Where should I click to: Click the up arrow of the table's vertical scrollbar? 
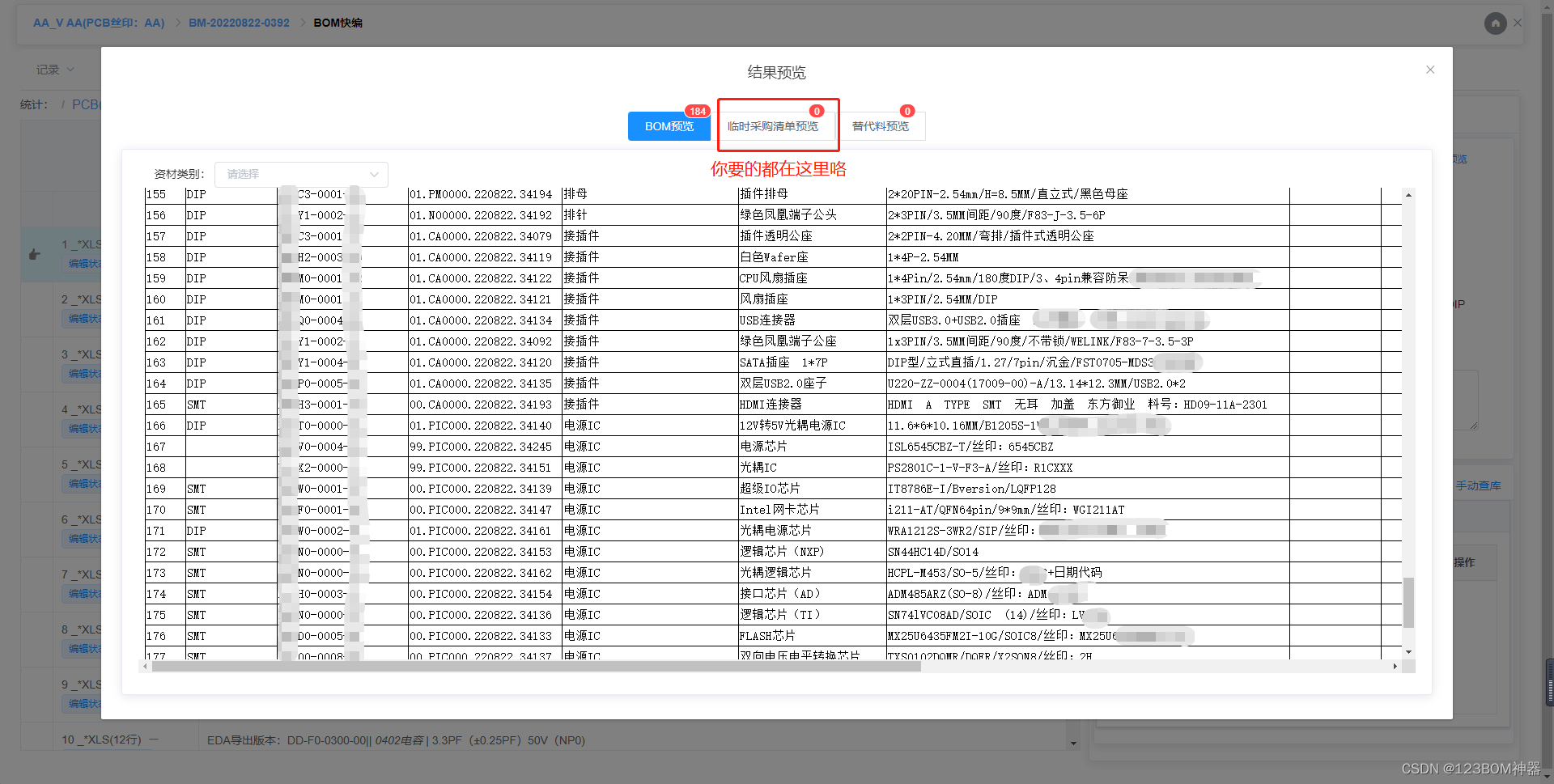[1408, 195]
